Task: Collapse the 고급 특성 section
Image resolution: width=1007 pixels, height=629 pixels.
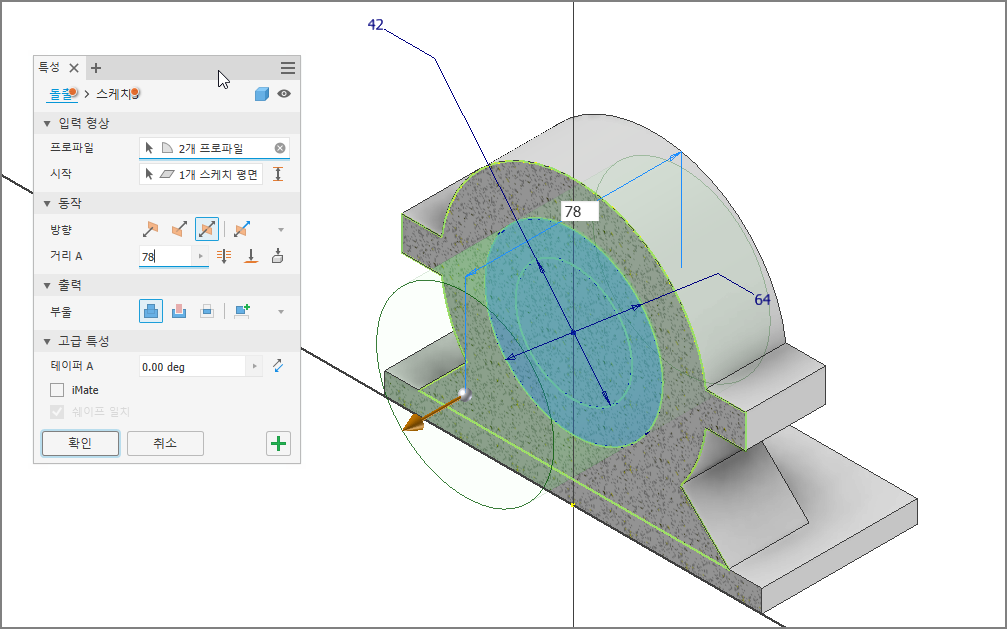Action: point(47,341)
